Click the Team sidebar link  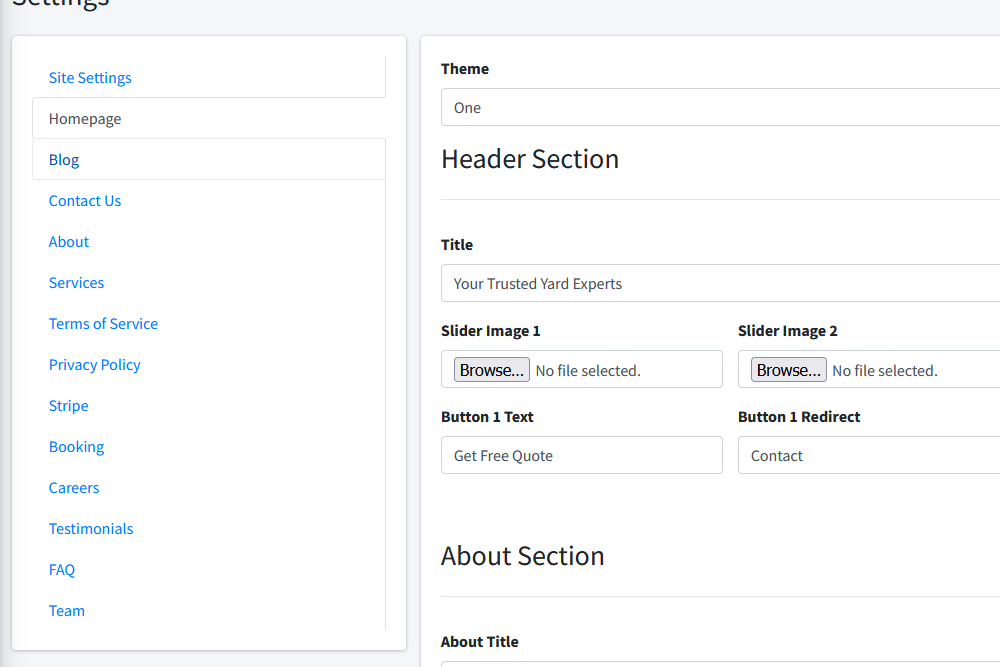coord(67,611)
